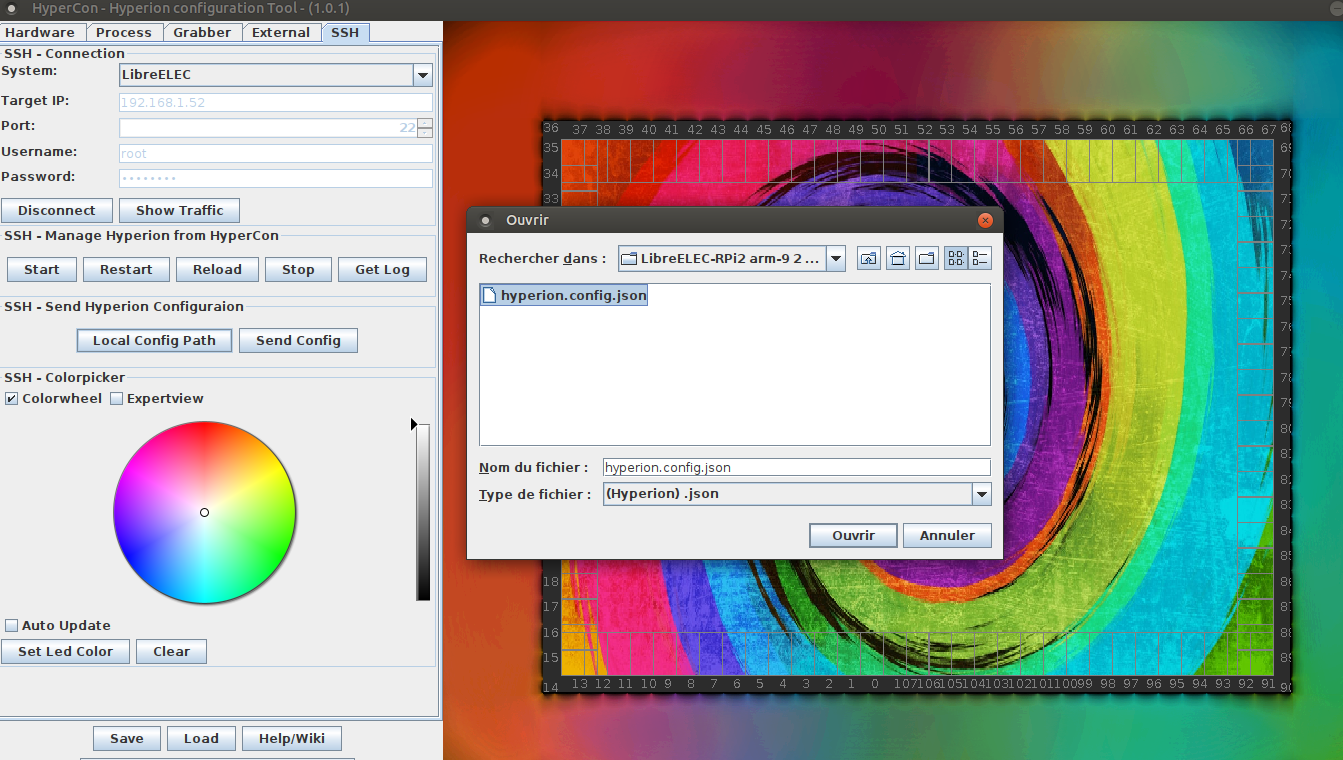Viewport: 1343px width, 760px height.
Task: Click LED number 13 on bottom edge
Action: pyautogui.click(x=580, y=684)
